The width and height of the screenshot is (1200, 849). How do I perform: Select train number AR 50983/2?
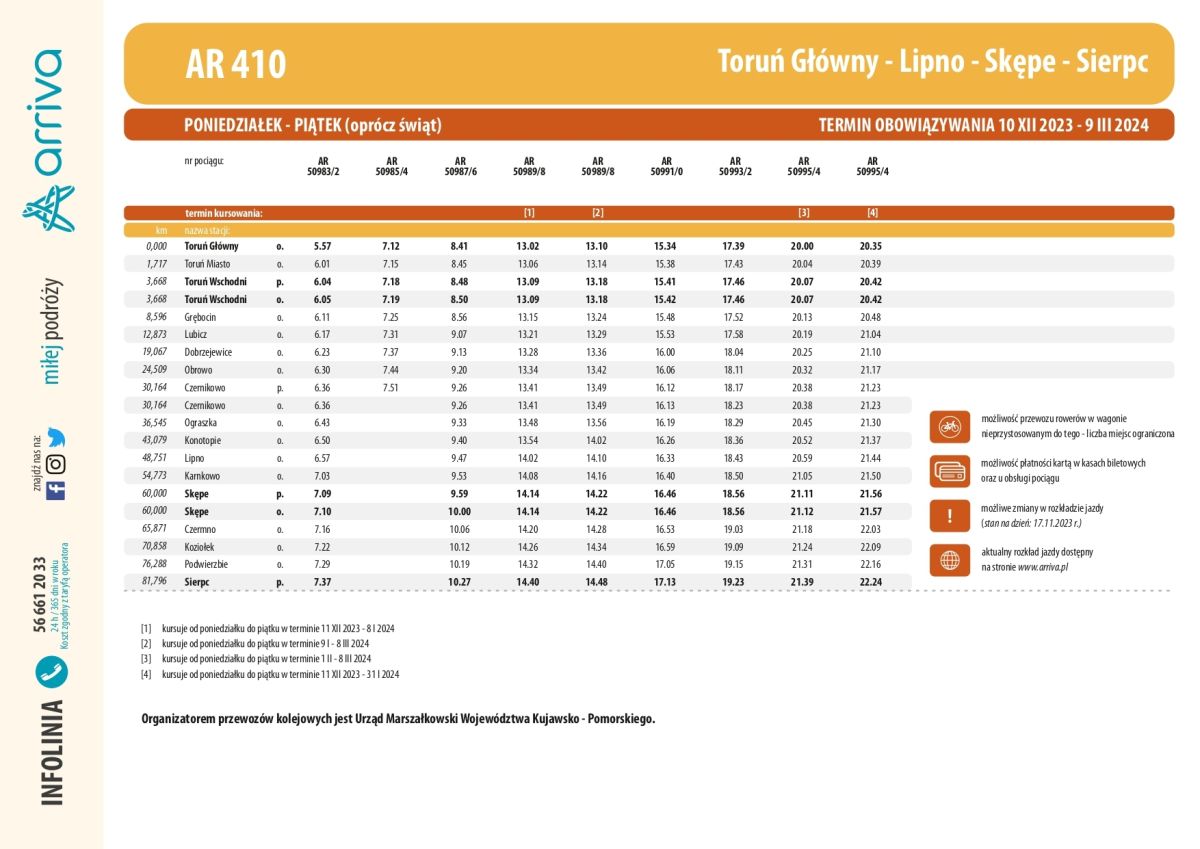(323, 166)
